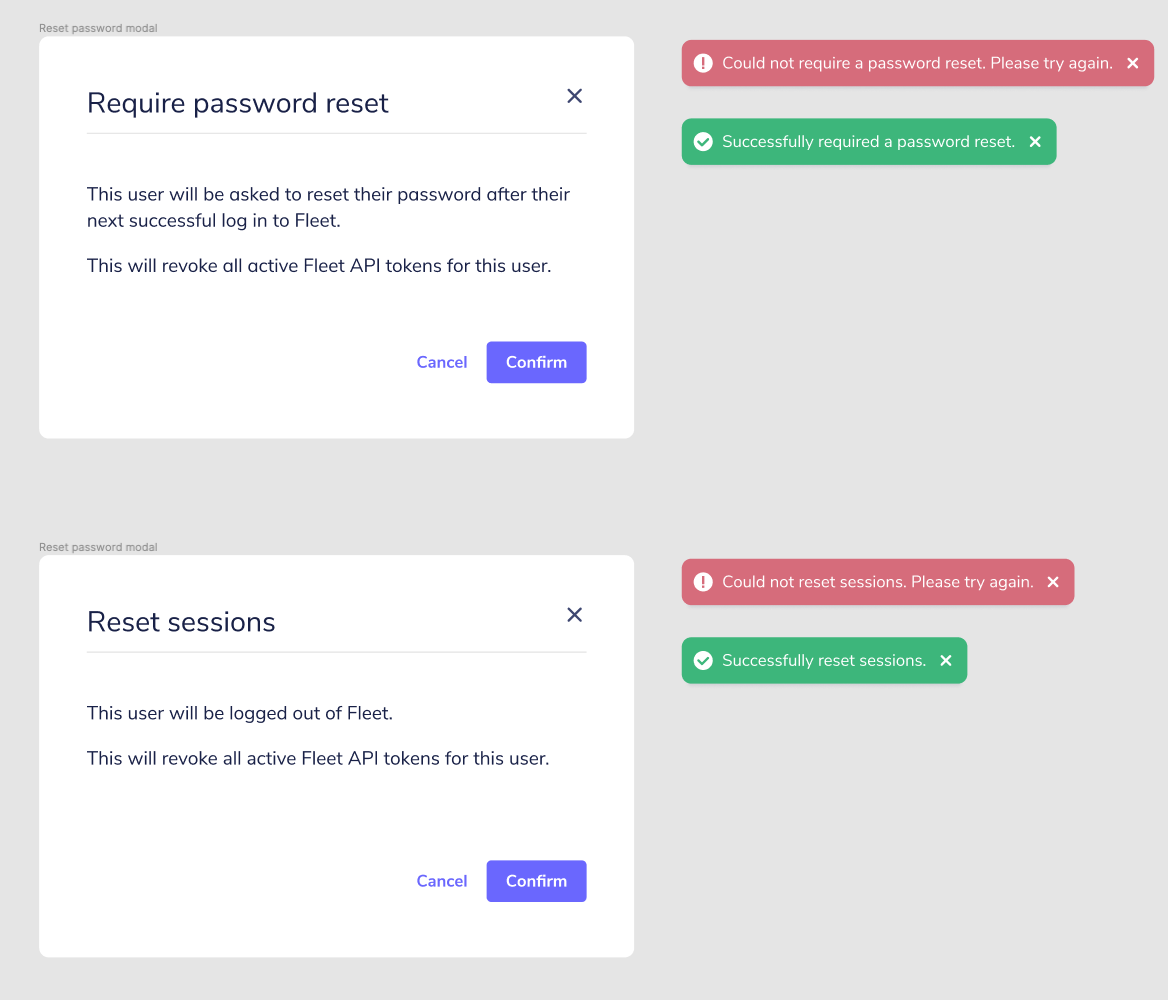Click the checkmark icon on the reset sessions success toast

coord(703,660)
